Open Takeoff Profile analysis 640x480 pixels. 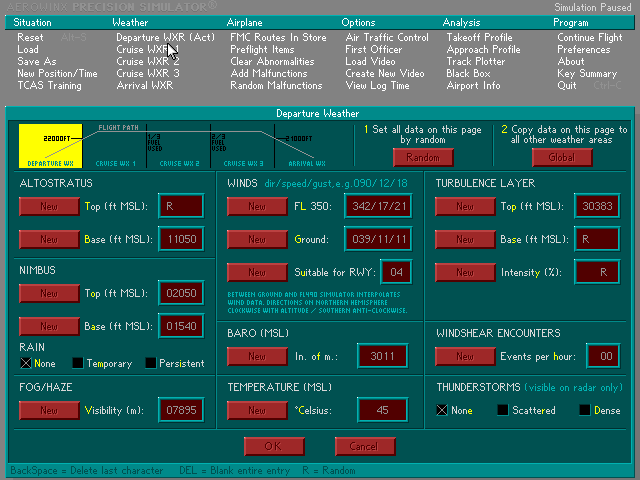[x=479, y=38]
